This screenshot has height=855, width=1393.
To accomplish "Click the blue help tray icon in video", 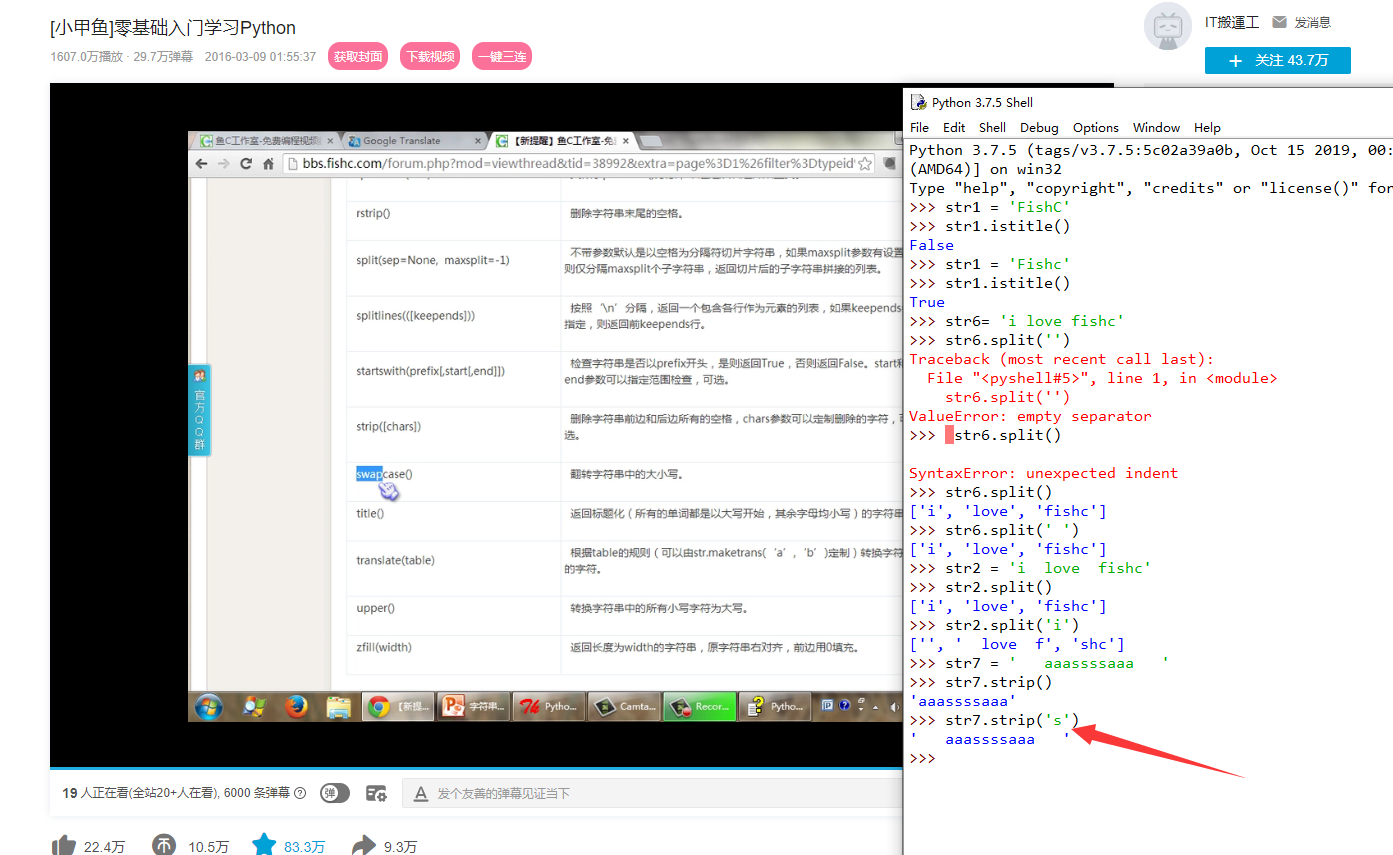I will pos(844,705).
